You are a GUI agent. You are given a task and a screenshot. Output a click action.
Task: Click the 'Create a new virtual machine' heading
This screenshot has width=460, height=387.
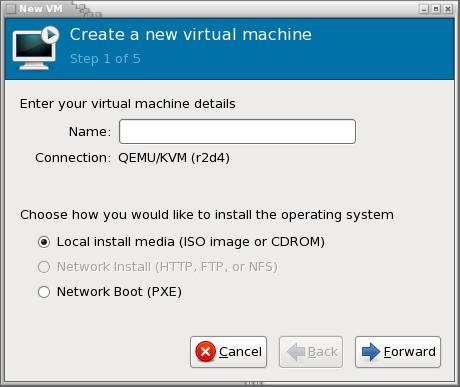coord(191,34)
